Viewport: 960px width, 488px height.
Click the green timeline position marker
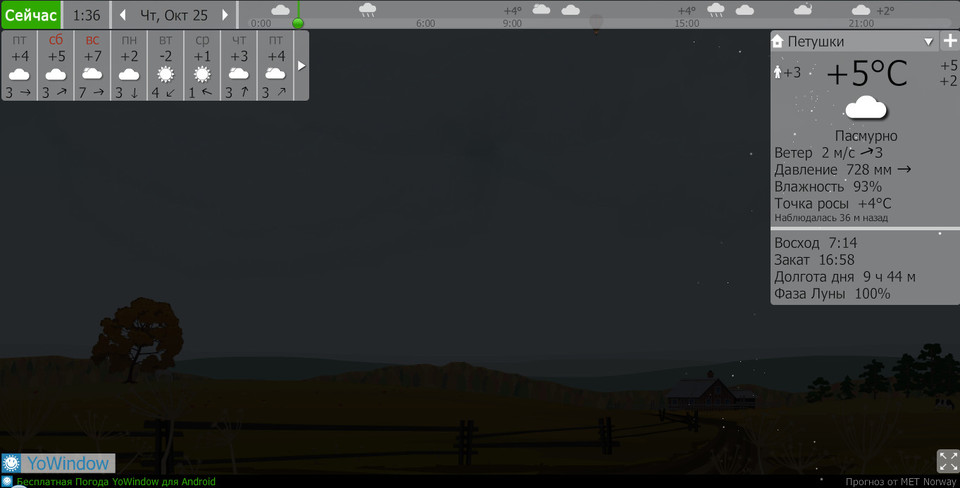(298, 22)
